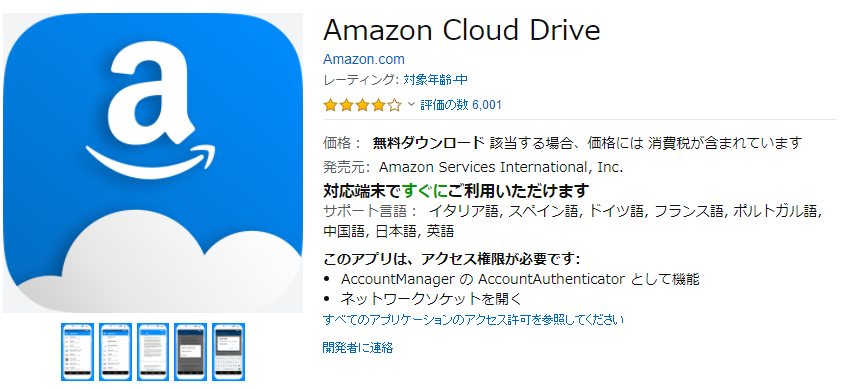
Task: View the fifth thumbnail showing a keyboard
Action: 228,351
